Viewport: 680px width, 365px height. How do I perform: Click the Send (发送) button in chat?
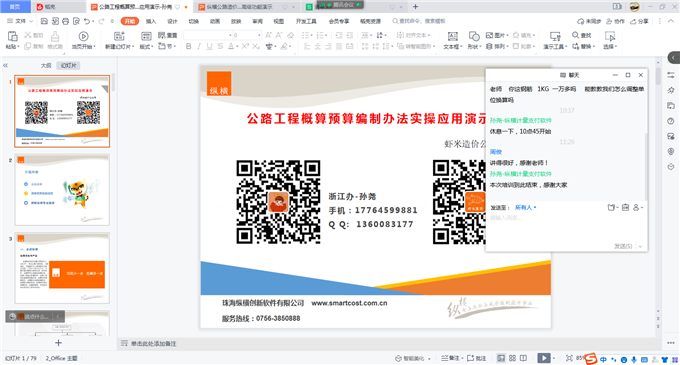point(623,246)
